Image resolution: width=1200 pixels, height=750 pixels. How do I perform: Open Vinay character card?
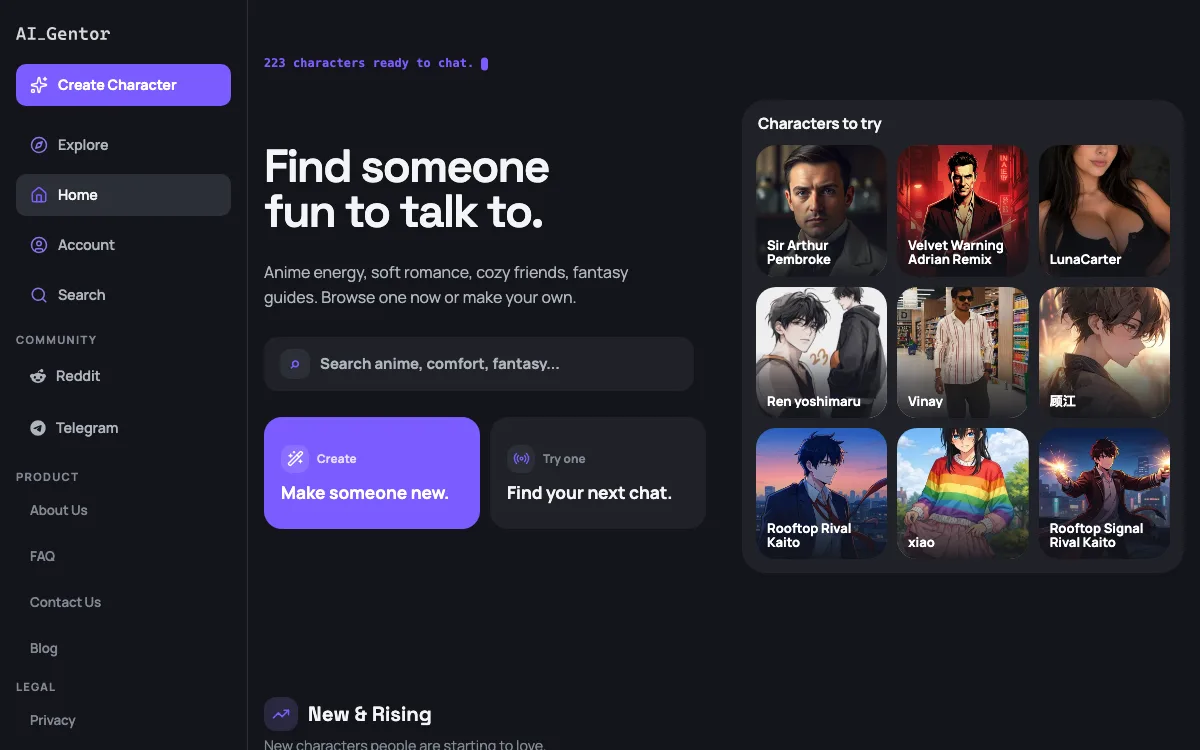963,353
